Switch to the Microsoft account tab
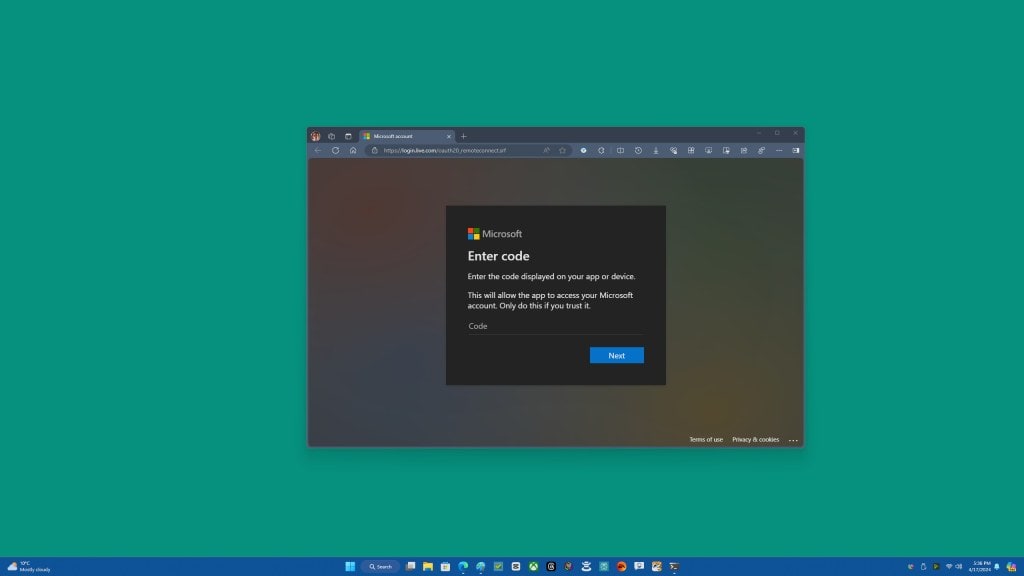 point(400,136)
